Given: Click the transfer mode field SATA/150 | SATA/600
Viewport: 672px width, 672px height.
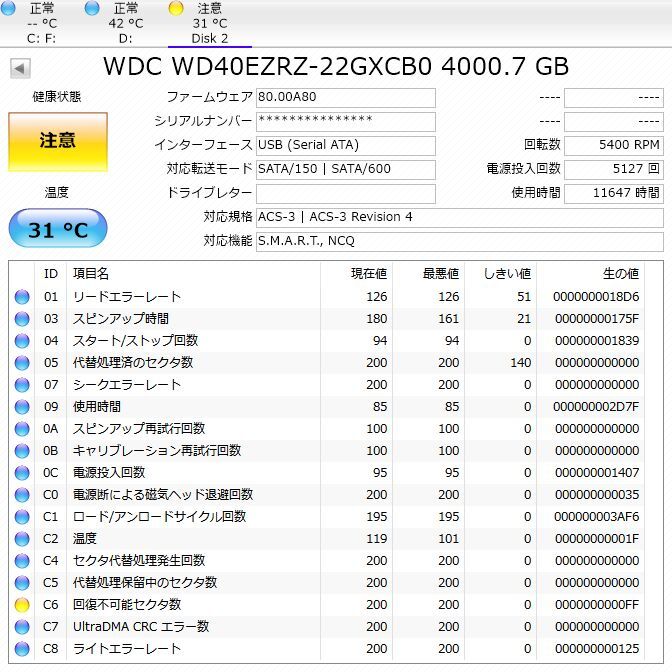Looking at the screenshot, I should [346, 170].
